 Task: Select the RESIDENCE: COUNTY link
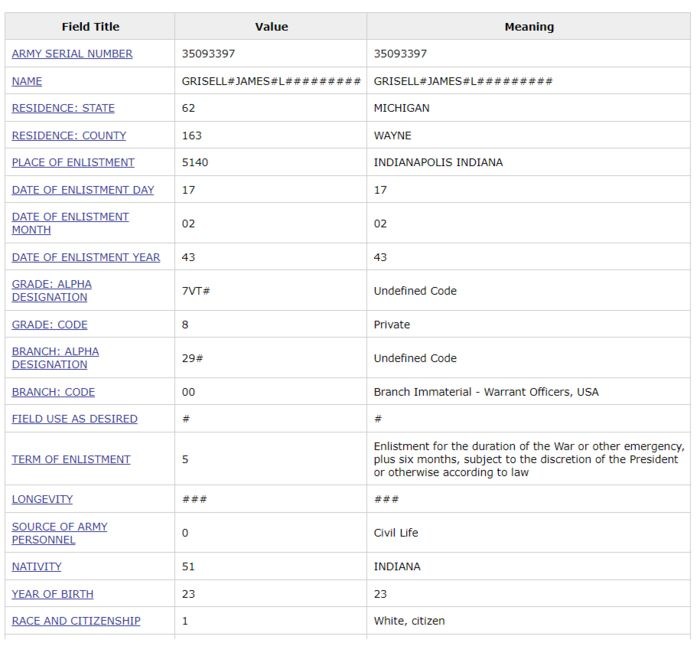[x=69, y=135]
